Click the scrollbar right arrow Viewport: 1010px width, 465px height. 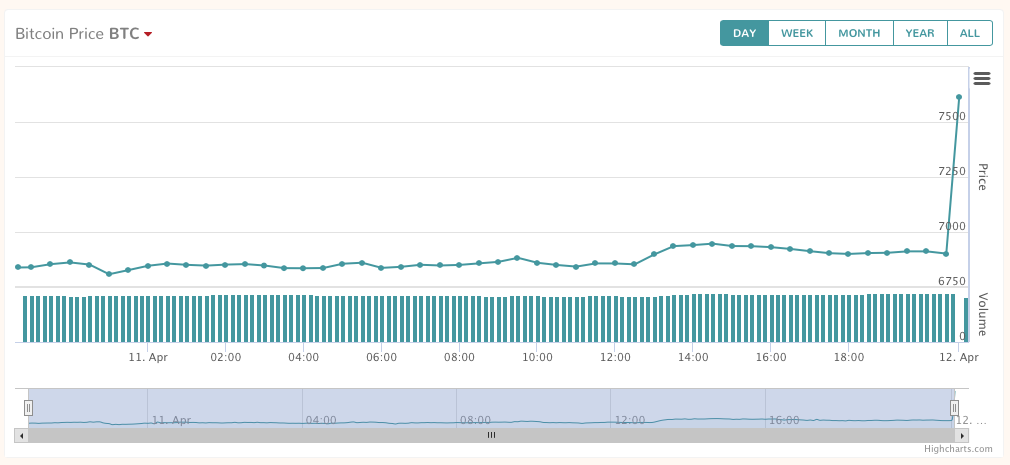[x=961, y=435]
